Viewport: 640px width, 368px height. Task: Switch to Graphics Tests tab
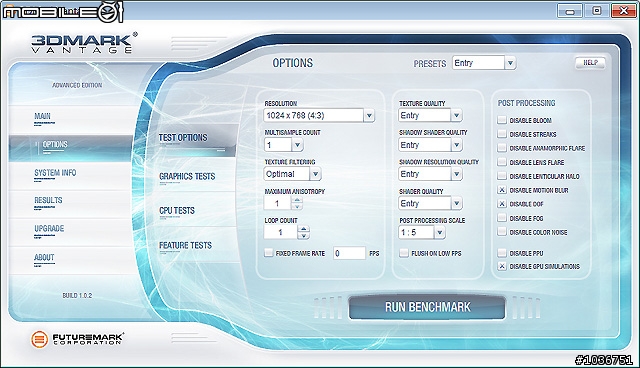187,176
